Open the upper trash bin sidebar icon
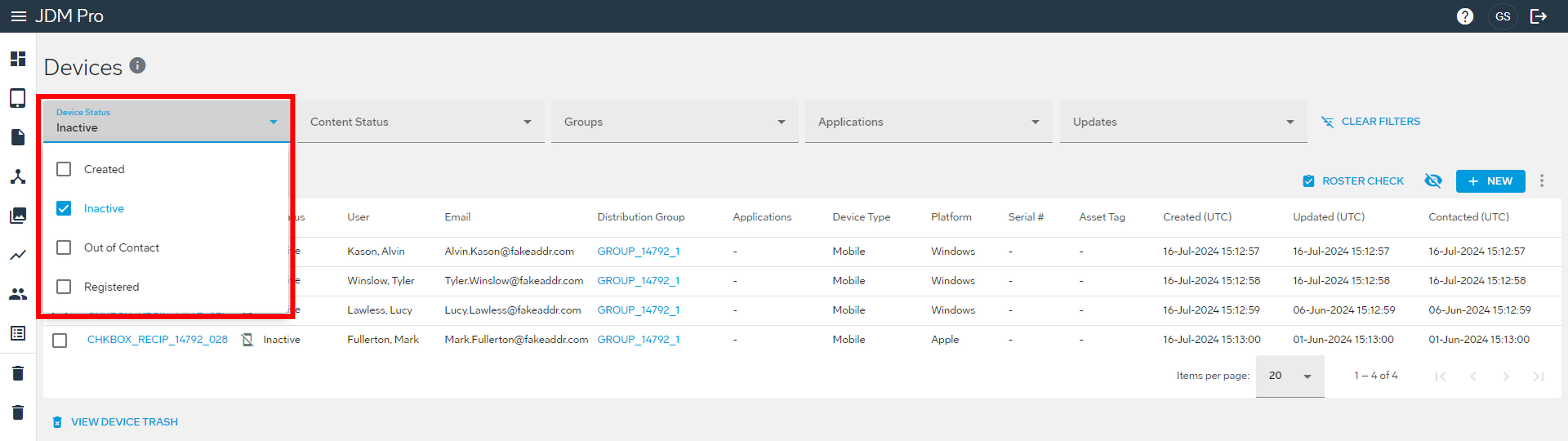 [18, 373]
